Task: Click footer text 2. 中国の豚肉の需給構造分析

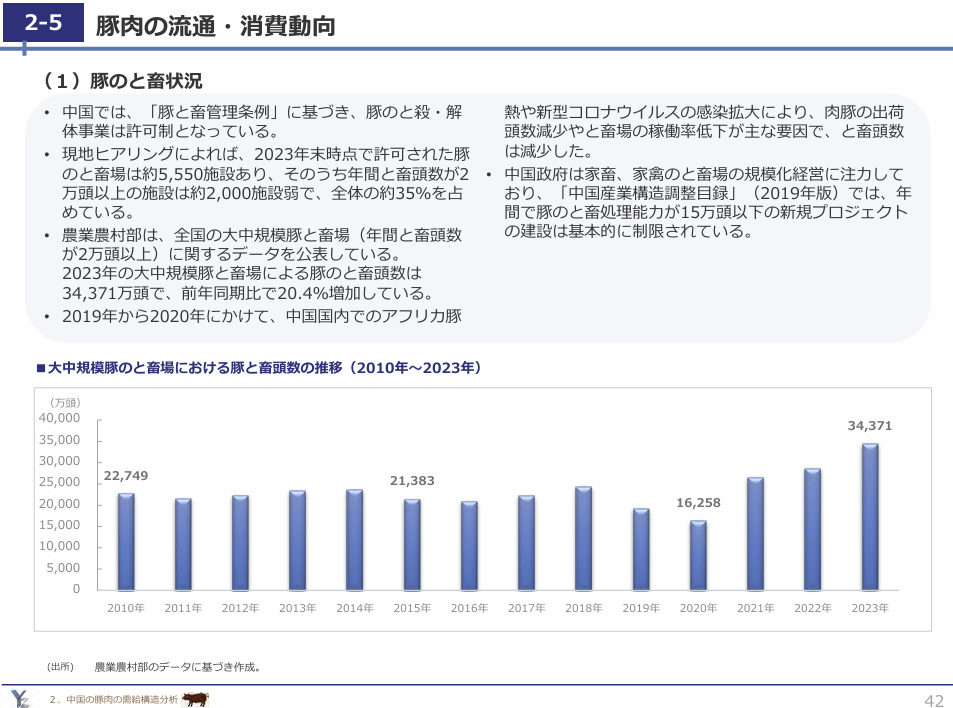Action: [x=114, y=699]
